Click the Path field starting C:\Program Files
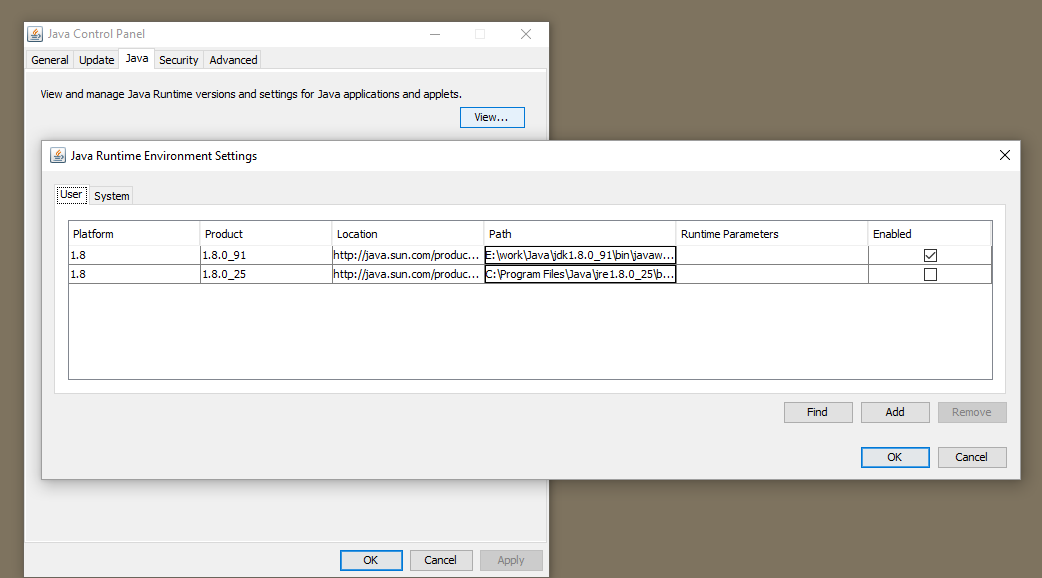 click(x=580, y=274)
